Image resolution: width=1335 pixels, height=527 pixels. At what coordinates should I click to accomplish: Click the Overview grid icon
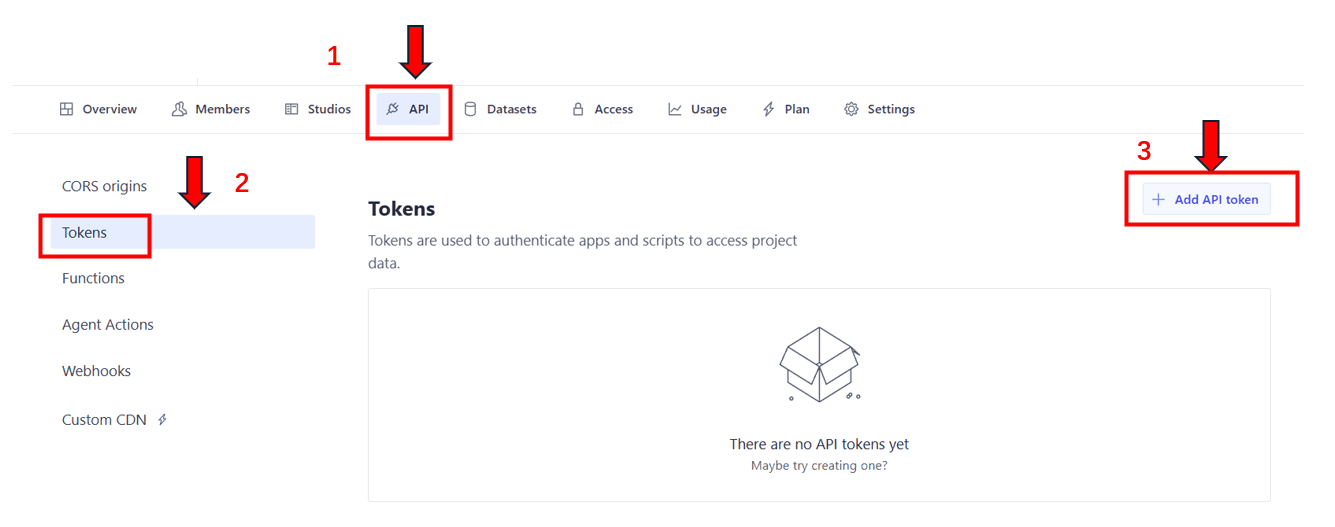(67, 109)
